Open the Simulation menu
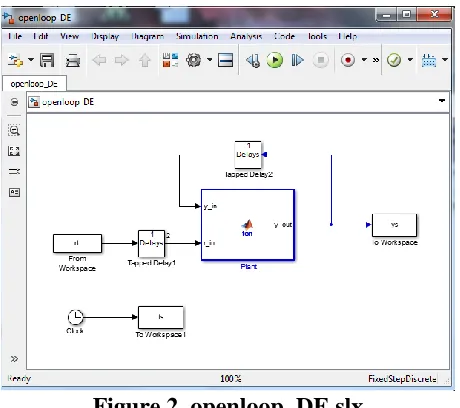 click(197, 36)
